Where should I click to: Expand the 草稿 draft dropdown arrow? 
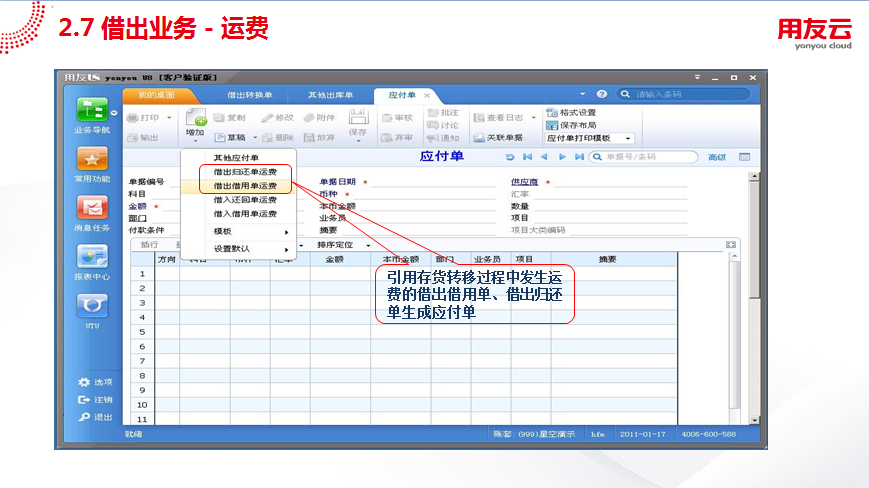coord(255,137)
